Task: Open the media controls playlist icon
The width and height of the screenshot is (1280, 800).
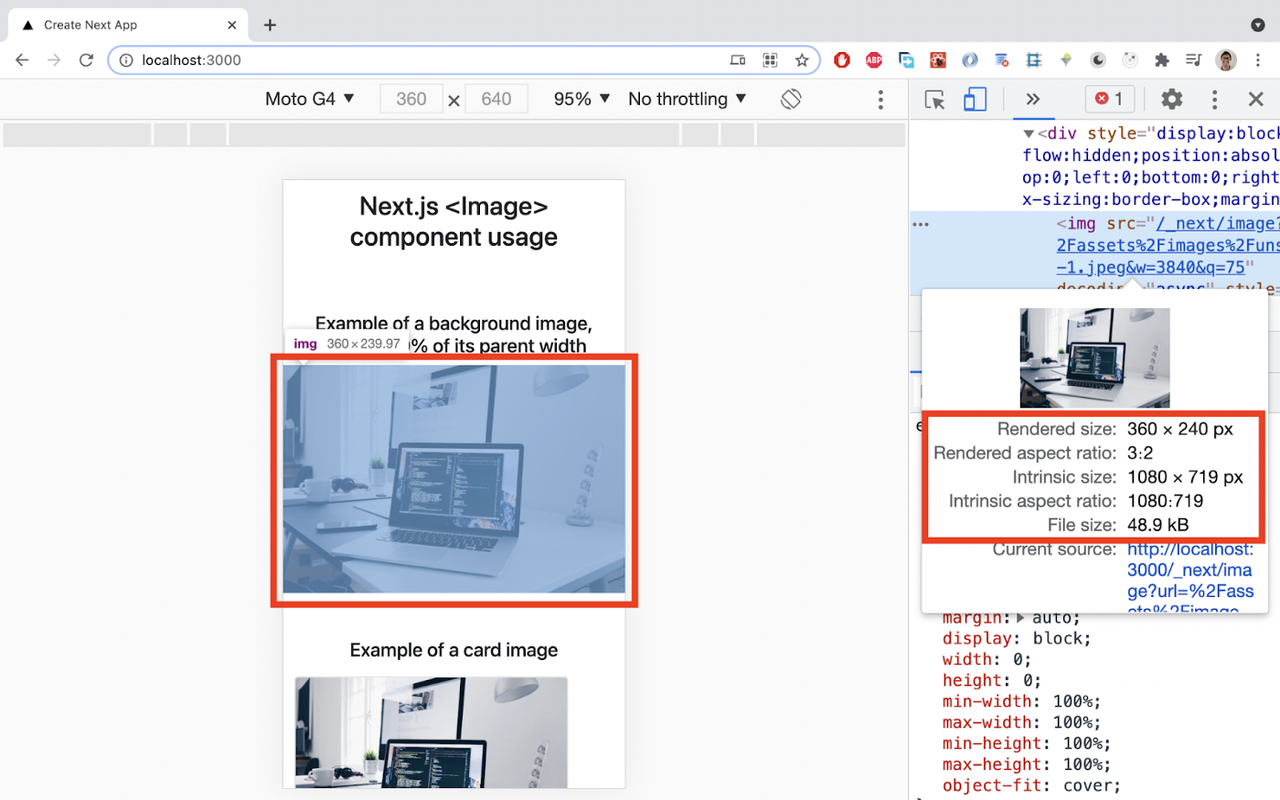Action: 1194,60
